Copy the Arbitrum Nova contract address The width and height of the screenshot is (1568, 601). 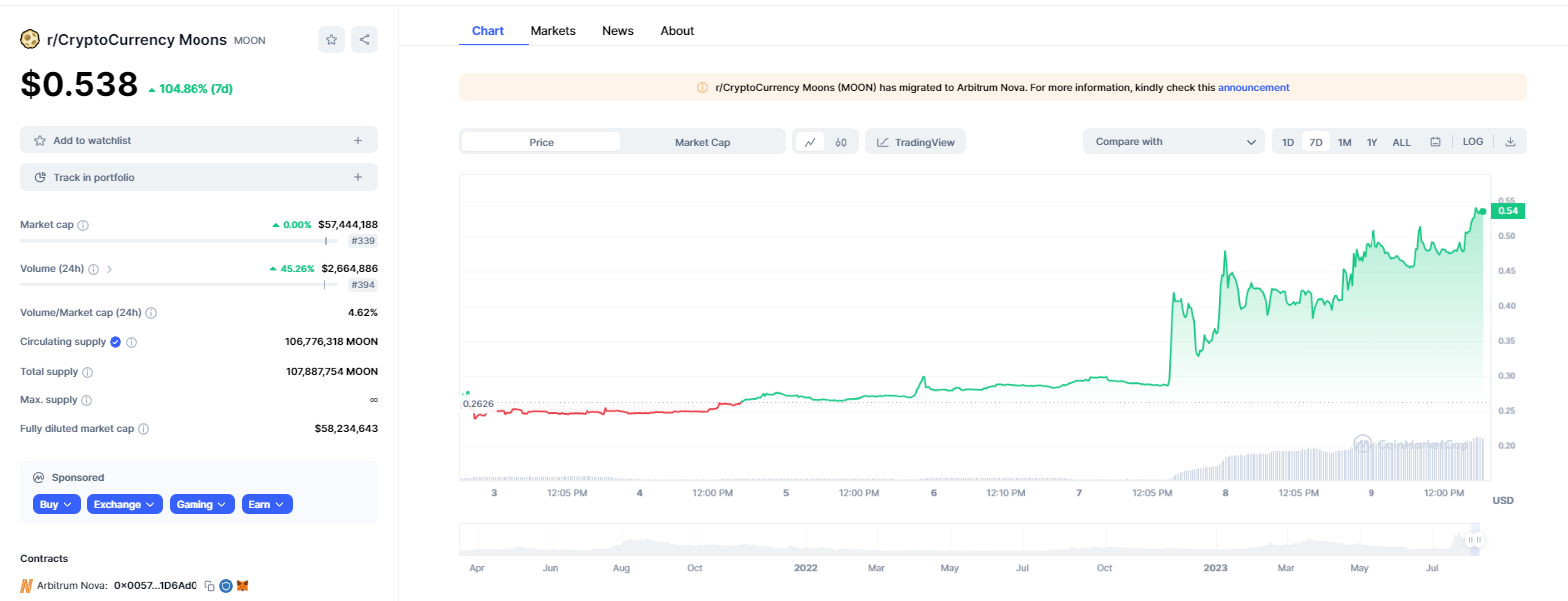coord(209,586)
